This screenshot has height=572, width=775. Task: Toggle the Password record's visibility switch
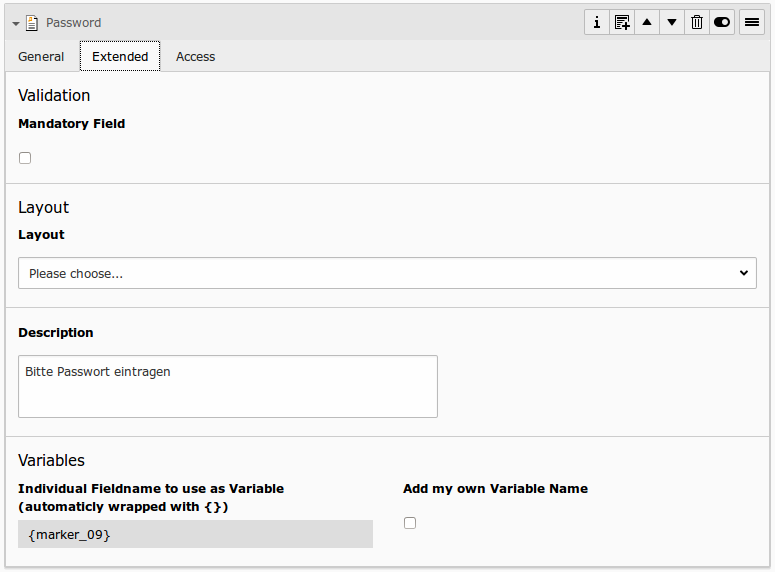(722, 22)
